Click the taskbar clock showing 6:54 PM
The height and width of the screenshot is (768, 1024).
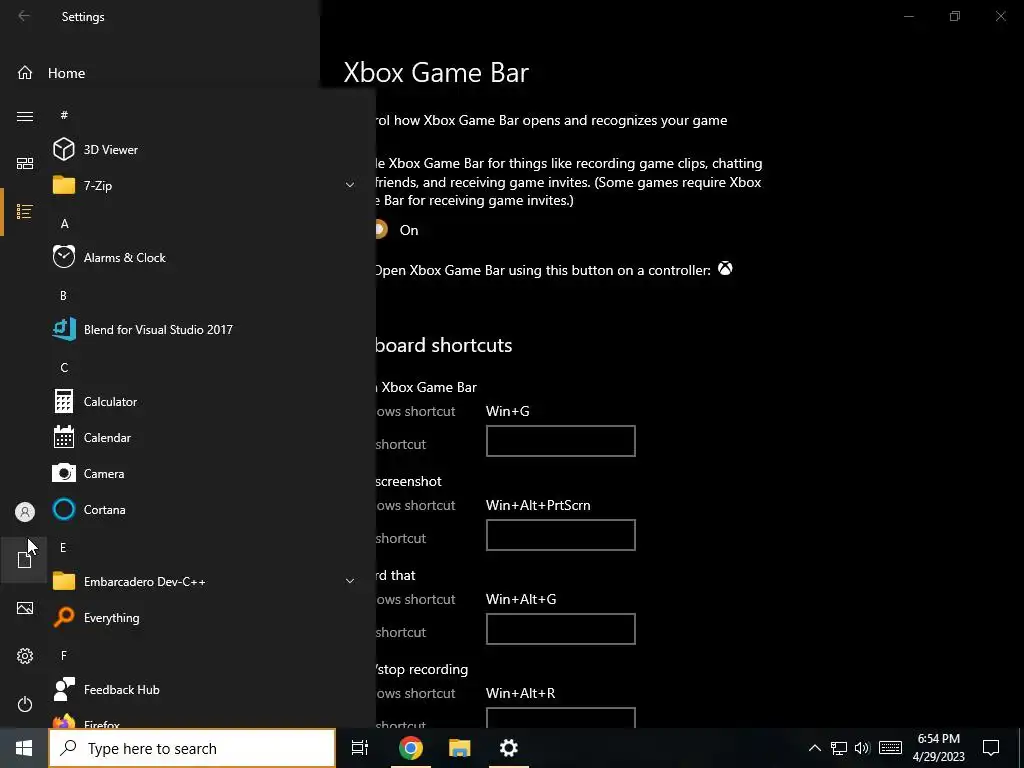[x=938, y=748]
